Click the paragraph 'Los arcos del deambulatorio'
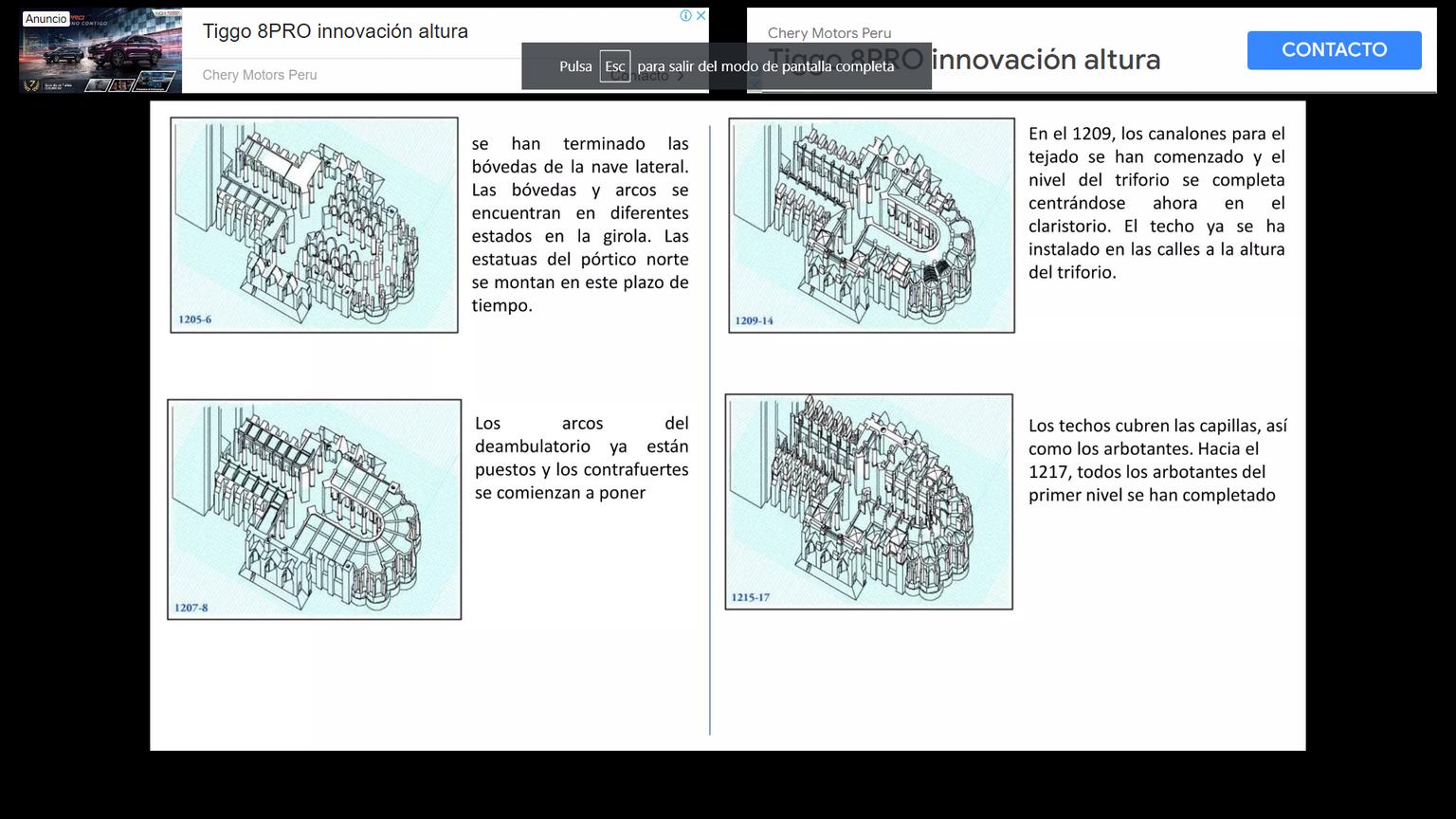This screenshot has height=819, width=1456. (x=582, y=458)
